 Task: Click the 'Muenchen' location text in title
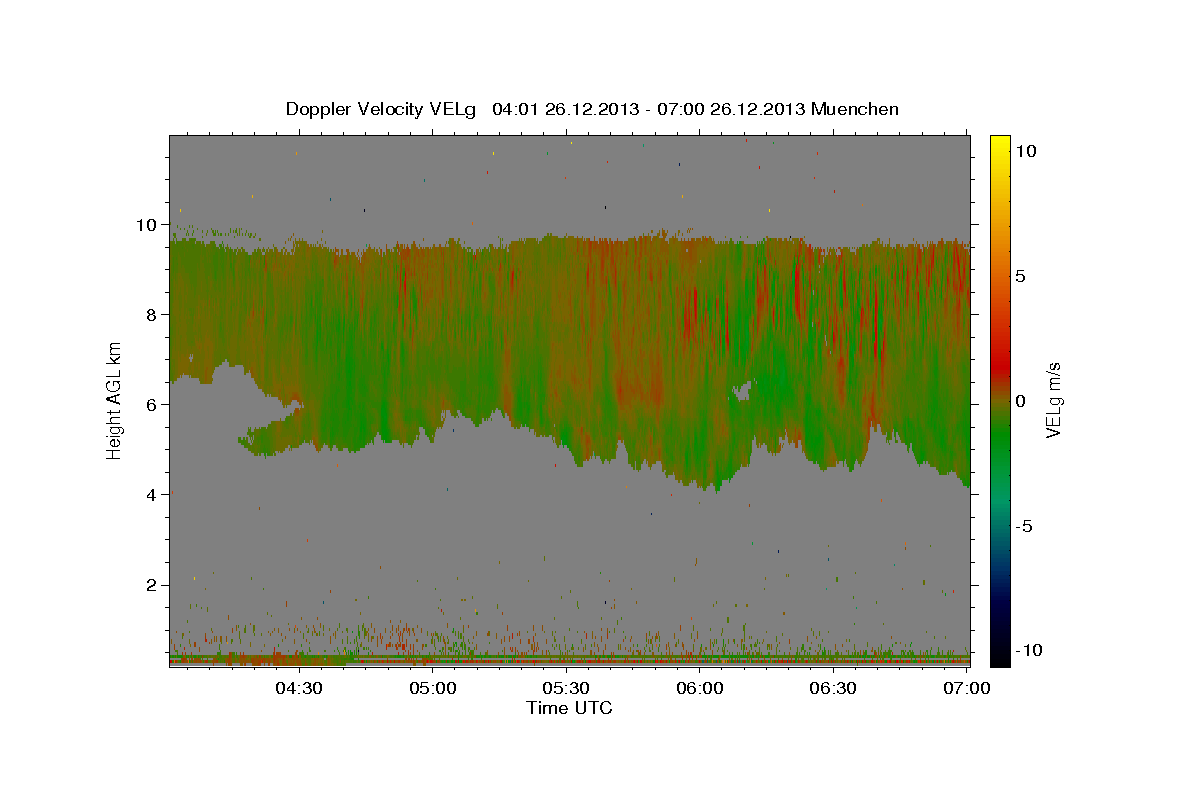tap(855, 109)
